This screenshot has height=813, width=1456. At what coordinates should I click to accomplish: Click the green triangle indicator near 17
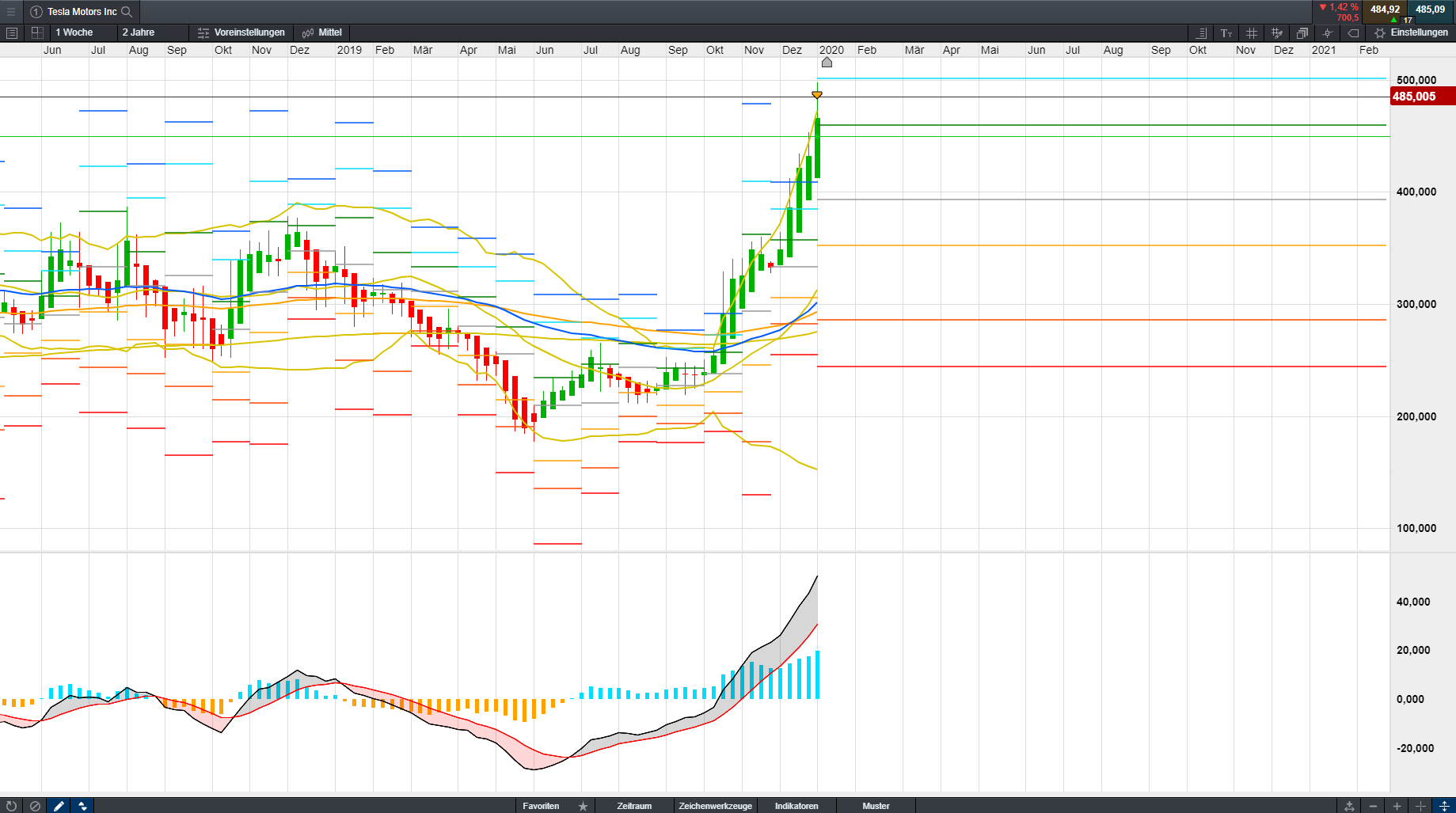tap(1393, 20)
